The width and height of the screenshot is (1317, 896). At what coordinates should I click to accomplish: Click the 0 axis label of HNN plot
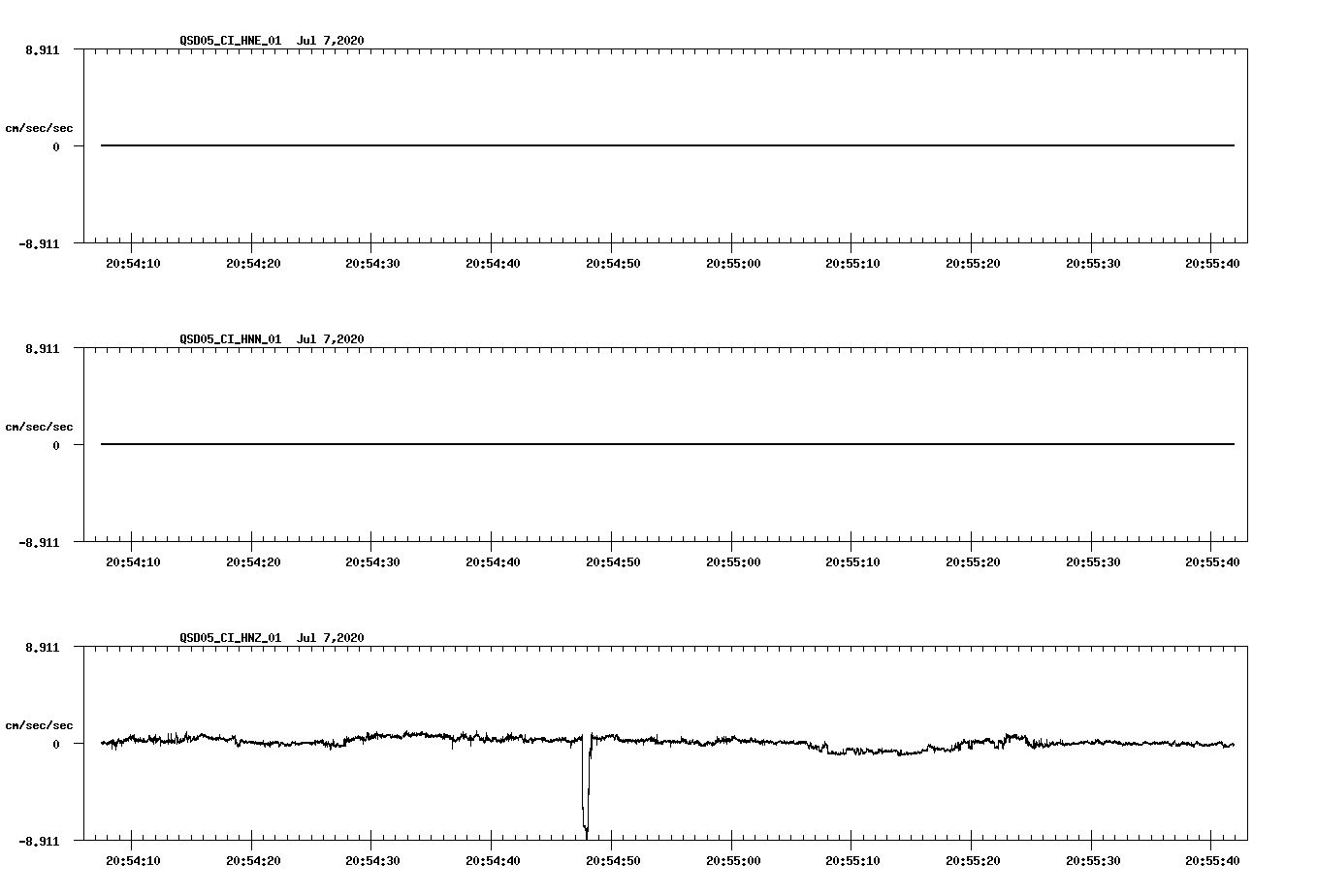[x=56, y=445]
